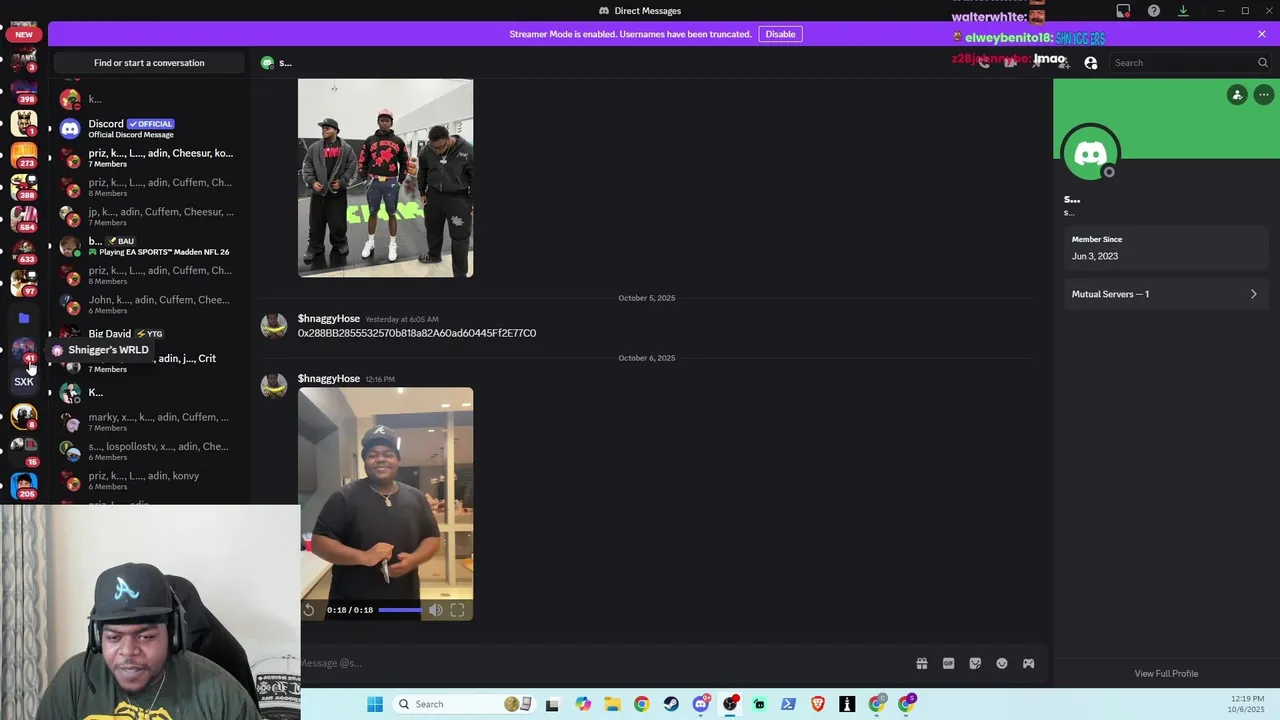Disable Streamer Mode via the Disable button
The width and height of the screenshot is (1280, 720).
(780, 34)
